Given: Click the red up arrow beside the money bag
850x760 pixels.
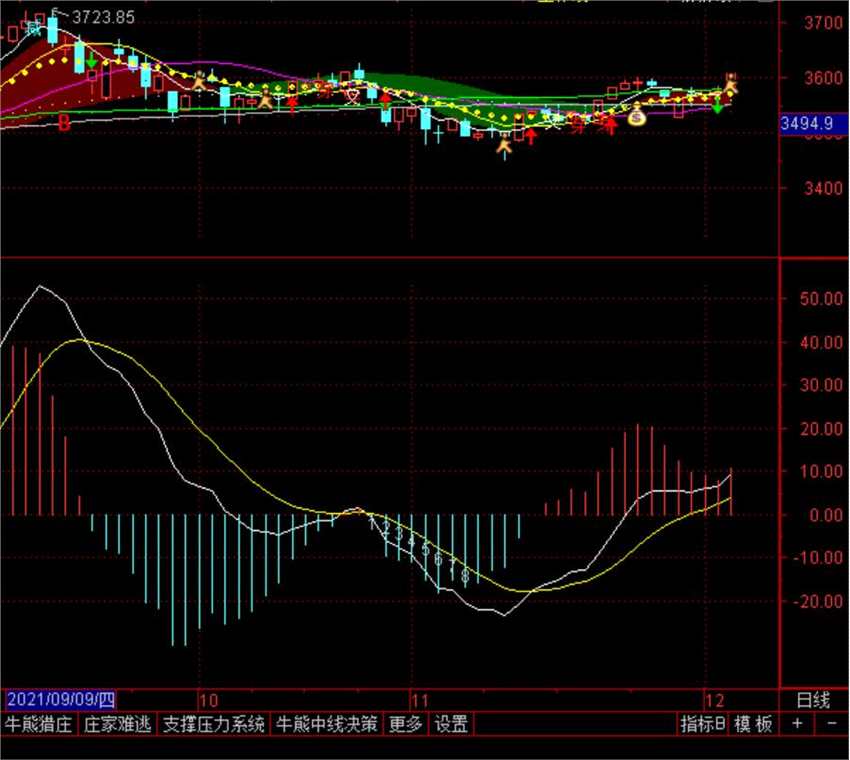Looking at the screenshot, I should point(611,126).
